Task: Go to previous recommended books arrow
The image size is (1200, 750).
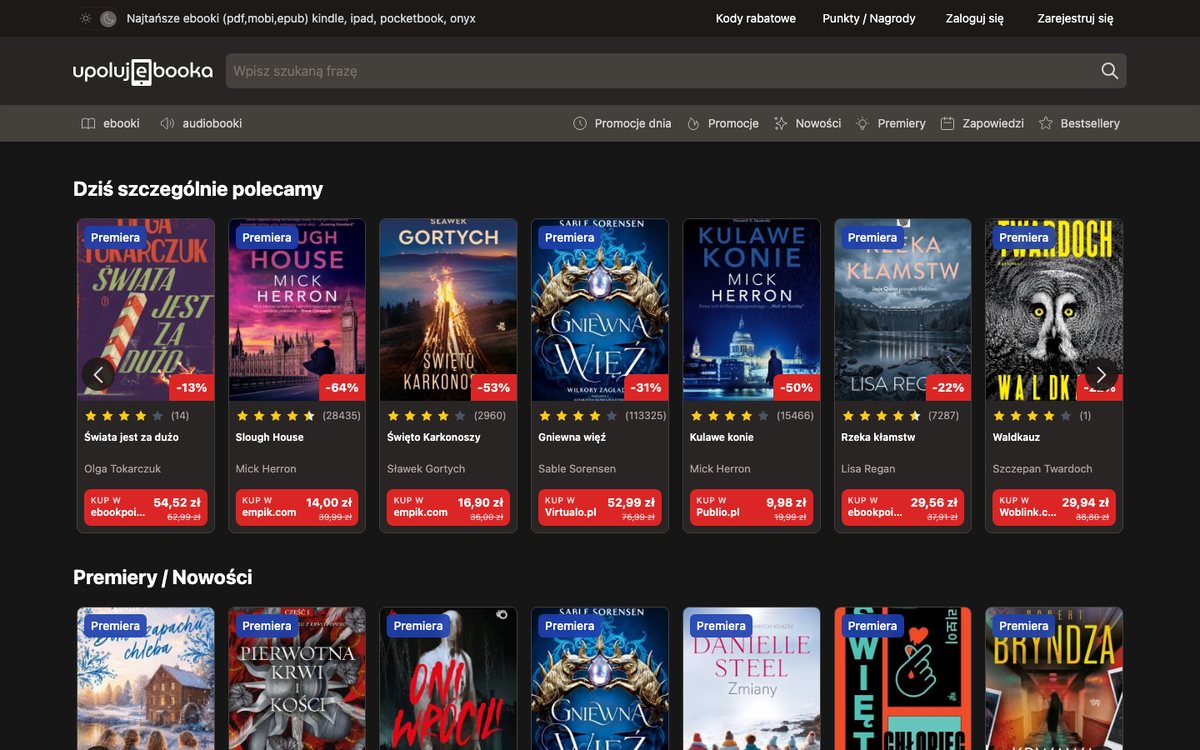Action: [x=98, y=375]
